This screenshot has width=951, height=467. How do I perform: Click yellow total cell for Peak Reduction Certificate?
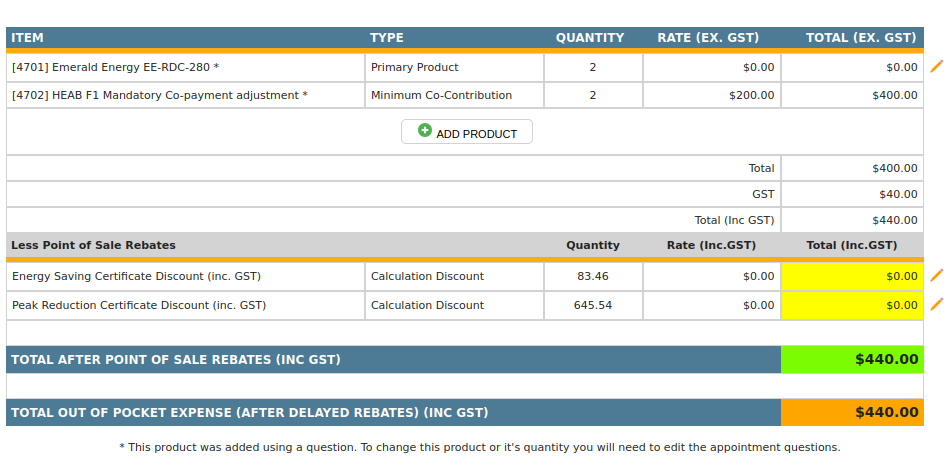(852, 305)
